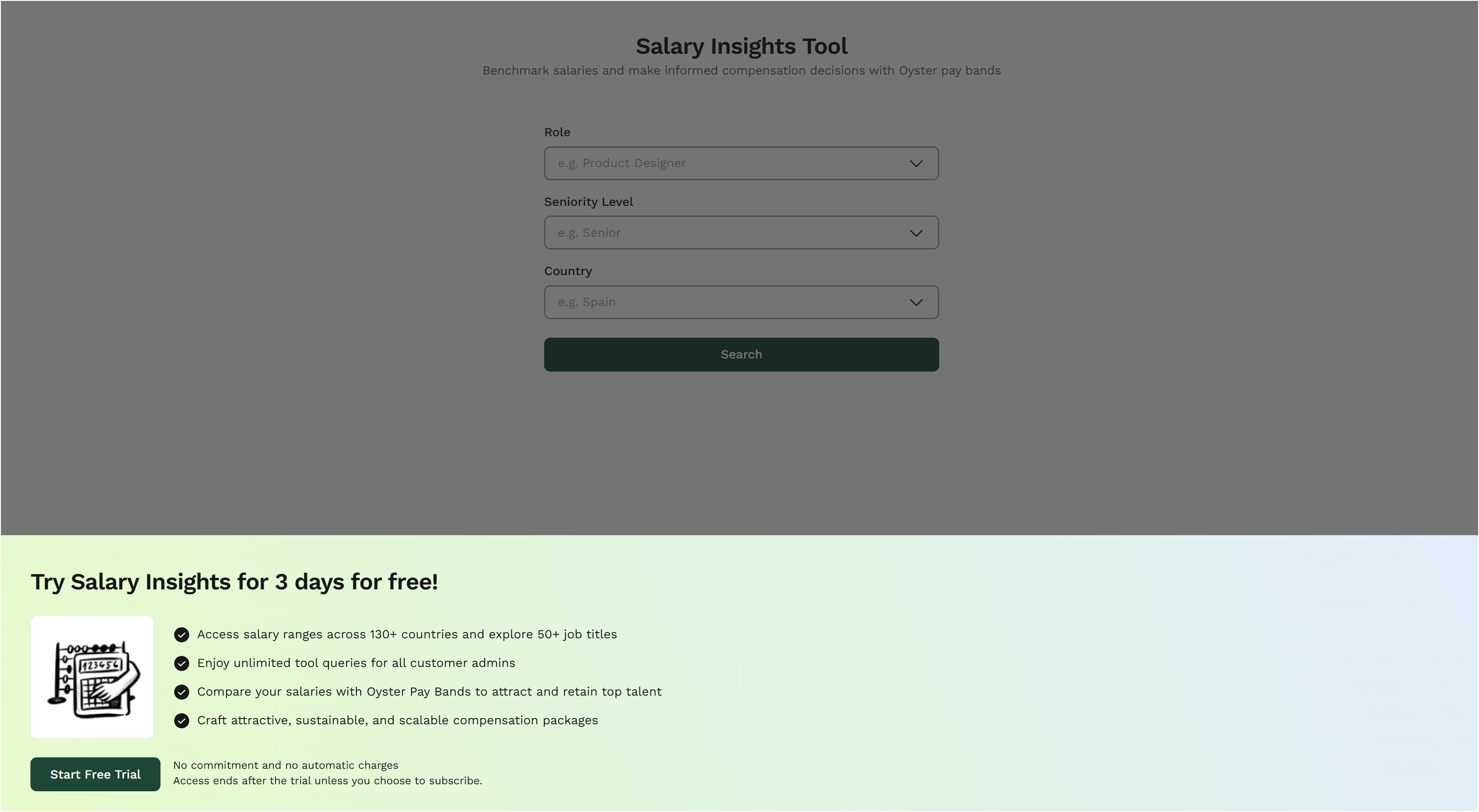This screenshot has width=1479, height=812.
Task: Click the calculator illustration in the trial banner
Action: tap(92, 677)
